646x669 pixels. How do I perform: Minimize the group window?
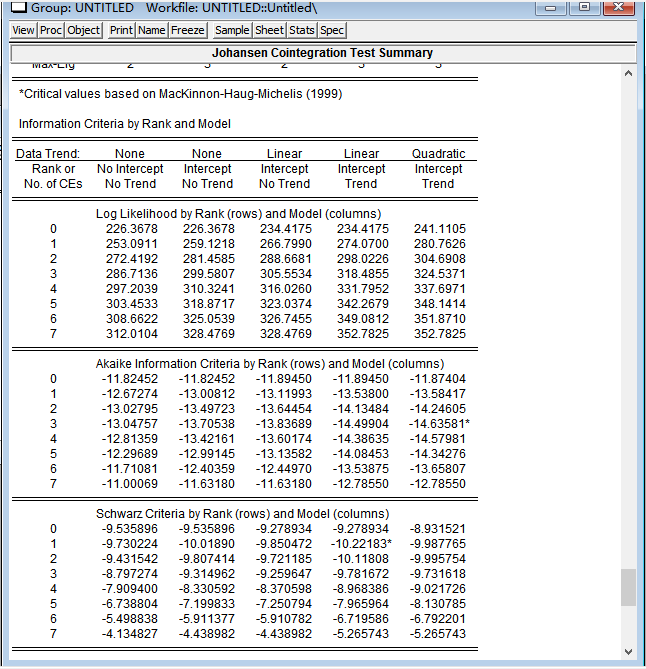click(x=551, y=8)
